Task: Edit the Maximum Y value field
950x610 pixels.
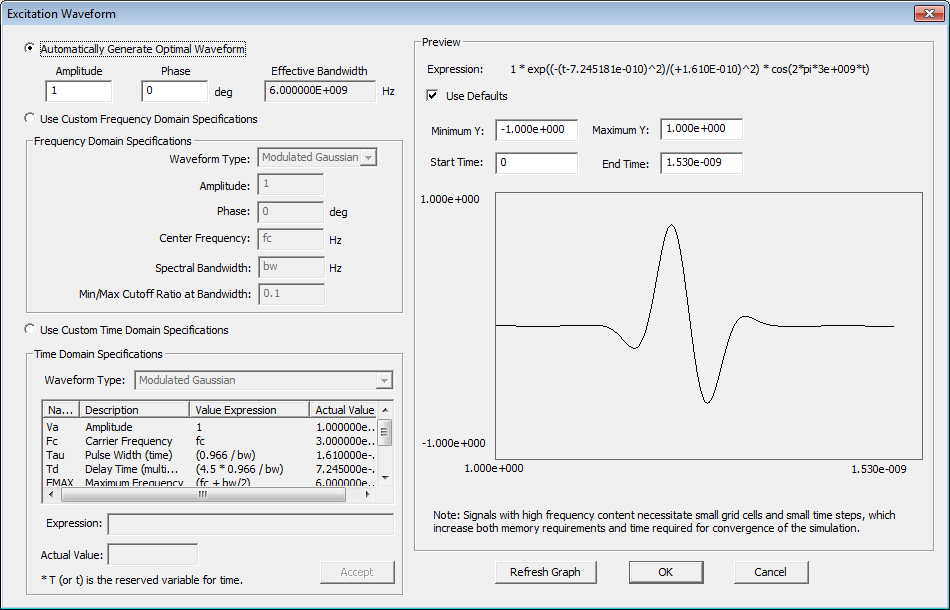Action: click(x=700, y=130)
